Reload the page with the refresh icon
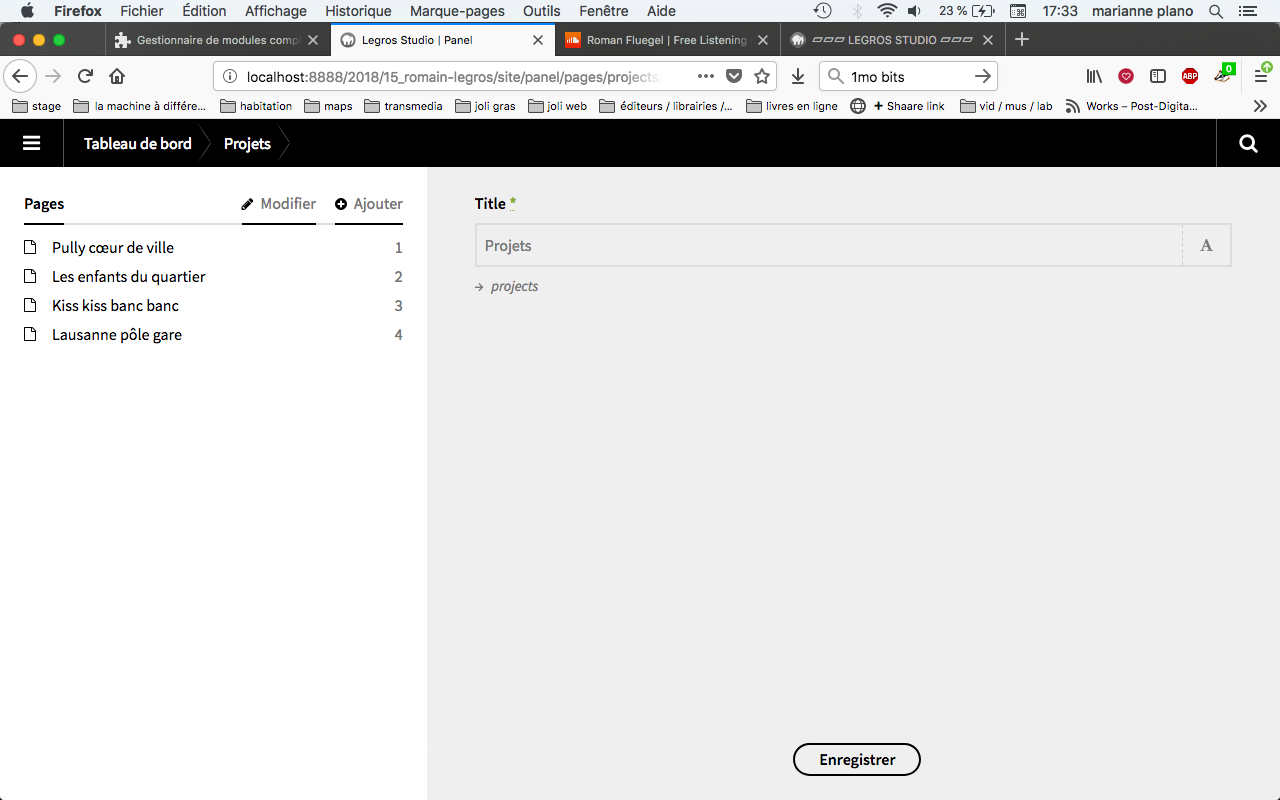The width and height of the screenshot is (1280, 800). [x=86, y=76]
